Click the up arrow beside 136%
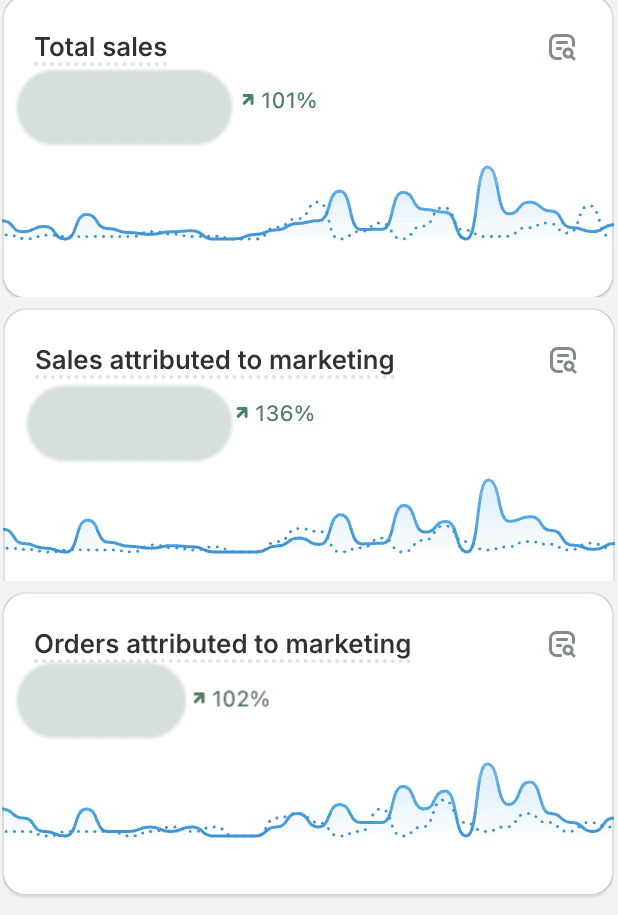Viewport: 618px width, 915px height. pyautogui.click(x=242, y=413)
